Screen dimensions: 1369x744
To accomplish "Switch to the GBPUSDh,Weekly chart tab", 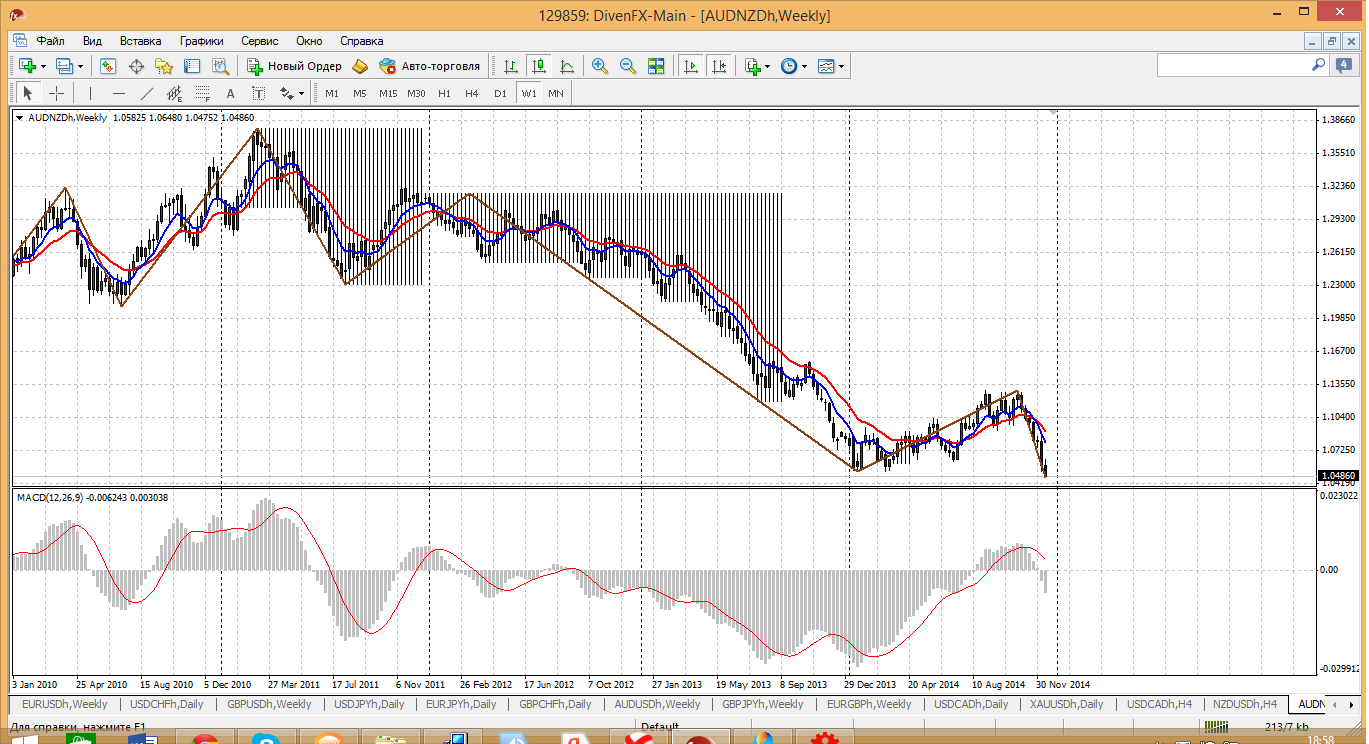I will (270, 704).
